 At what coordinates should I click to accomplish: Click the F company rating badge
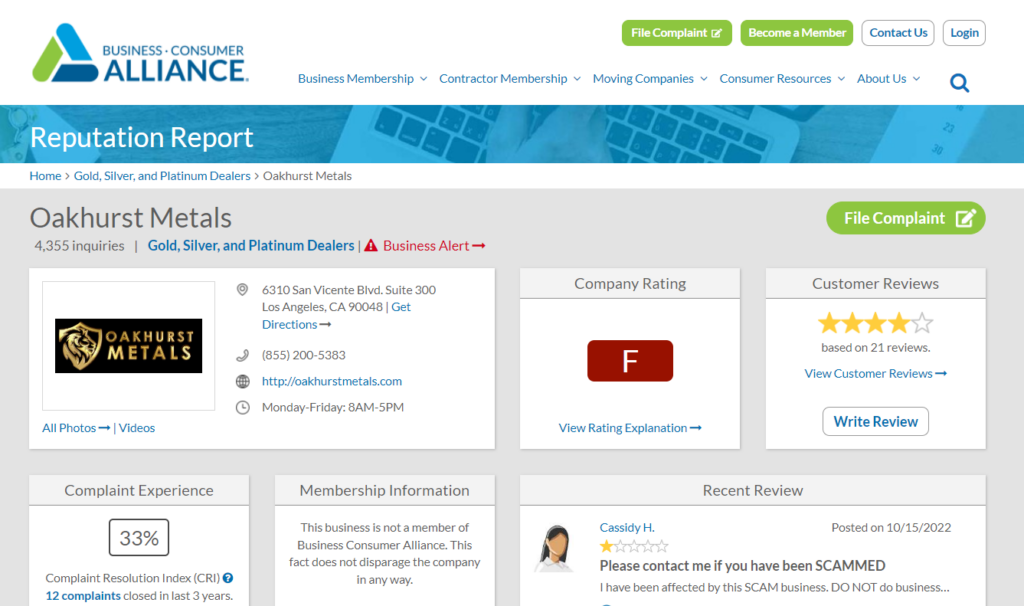(630, 360)
